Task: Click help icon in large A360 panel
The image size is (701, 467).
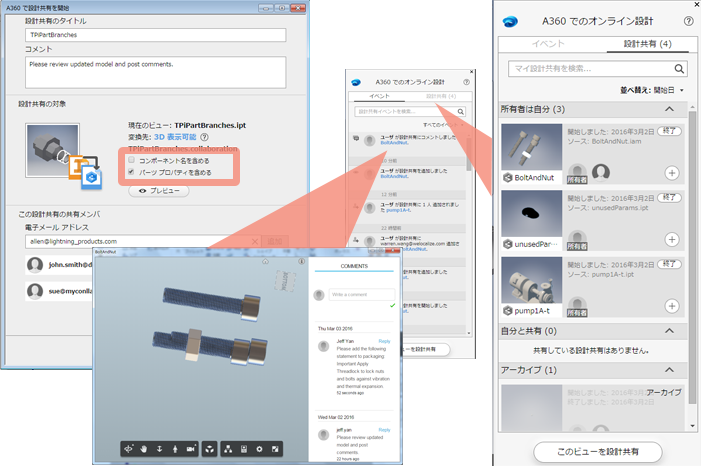Action: click(688, 21)
